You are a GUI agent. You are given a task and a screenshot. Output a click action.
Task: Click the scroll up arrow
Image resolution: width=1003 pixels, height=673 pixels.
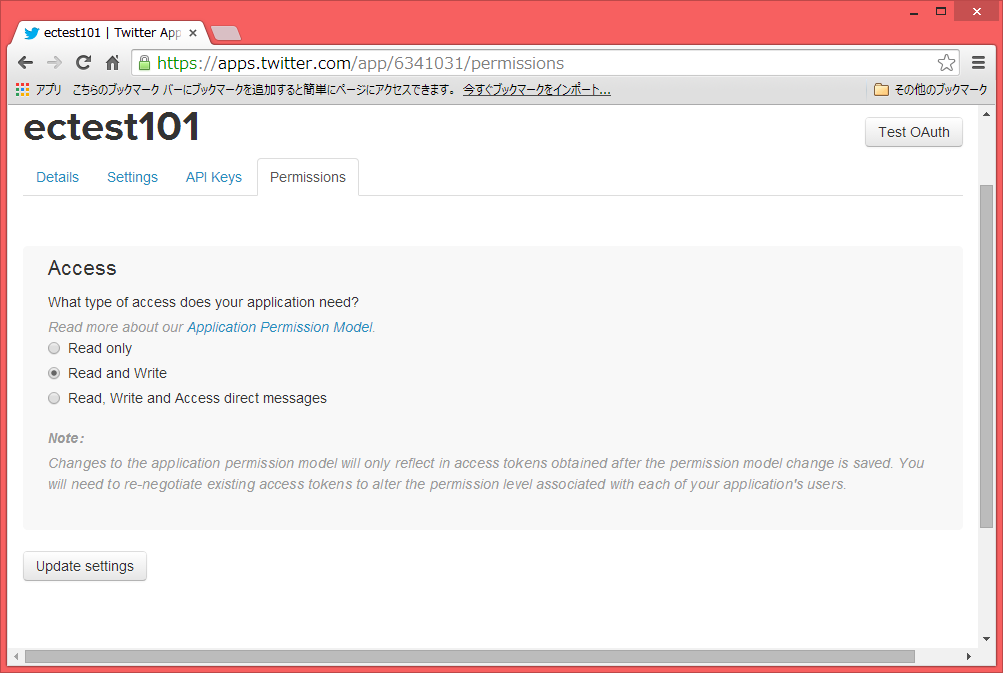pyautogui.click(x=986, y=115)
